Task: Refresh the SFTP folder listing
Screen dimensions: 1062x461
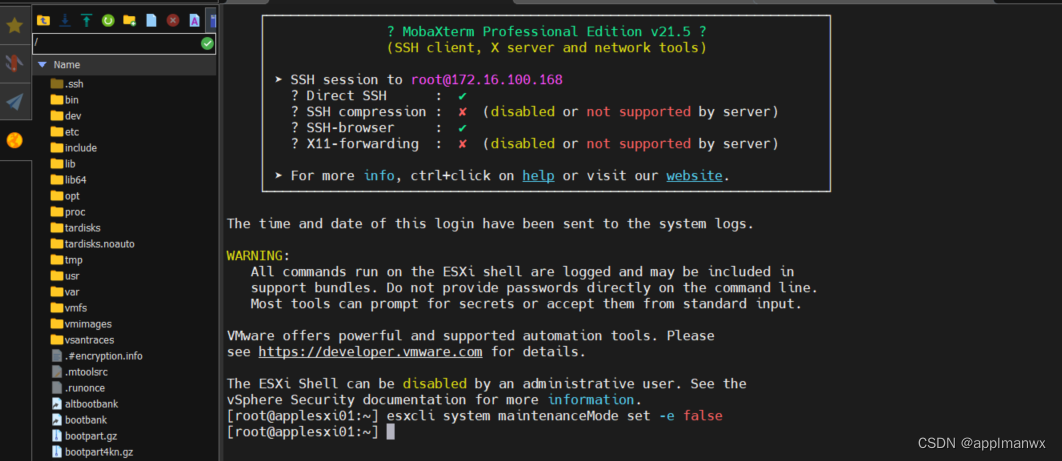Action: pyautogui.click(x=108, y=20)
